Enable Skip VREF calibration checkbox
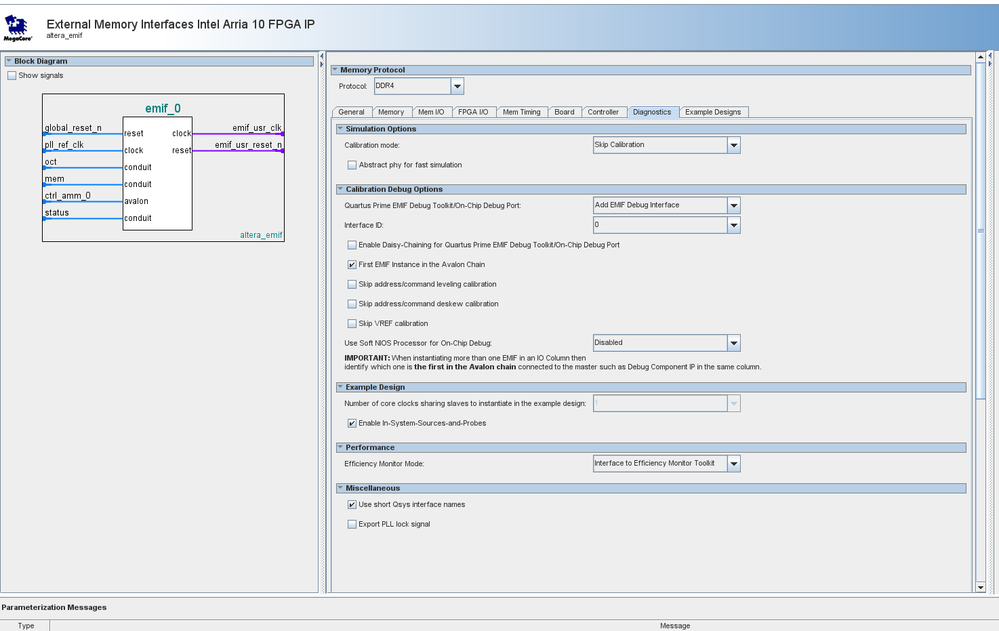Image resolution: width=999 pixels, height=631 pixels. click(352, 323)
